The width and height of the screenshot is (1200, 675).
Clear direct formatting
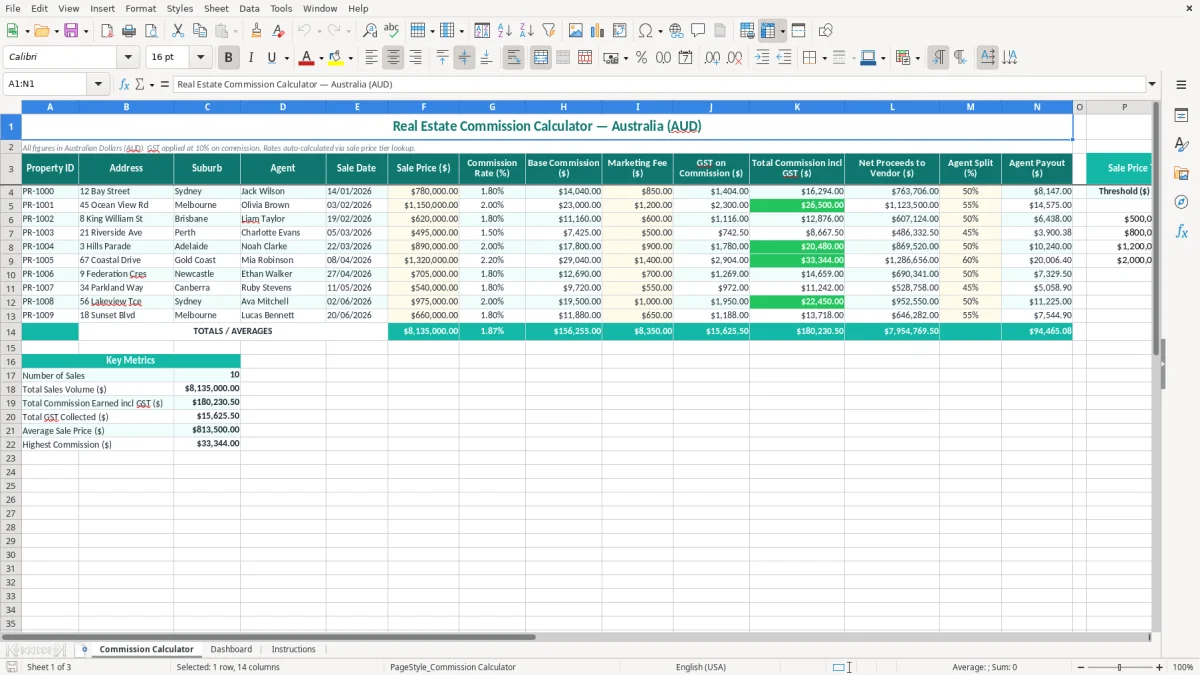[x=277, y=31]
